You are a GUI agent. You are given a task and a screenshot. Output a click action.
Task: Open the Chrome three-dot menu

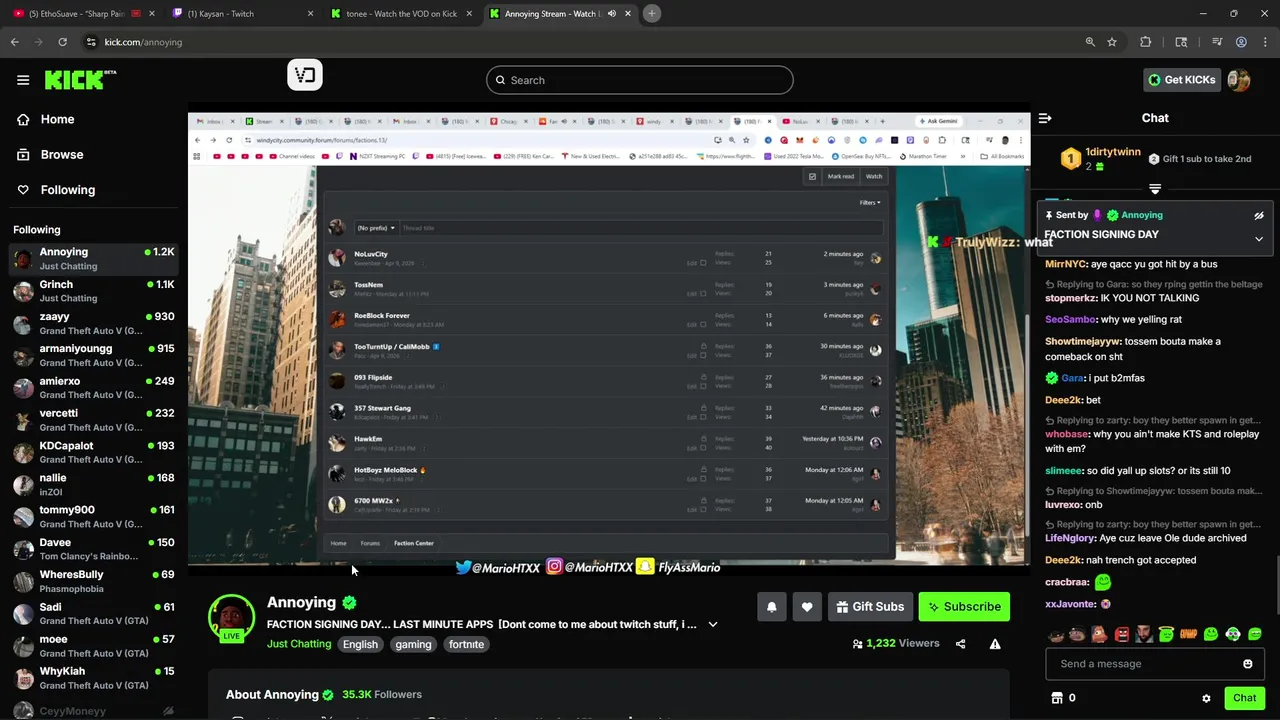[1265, 42]
